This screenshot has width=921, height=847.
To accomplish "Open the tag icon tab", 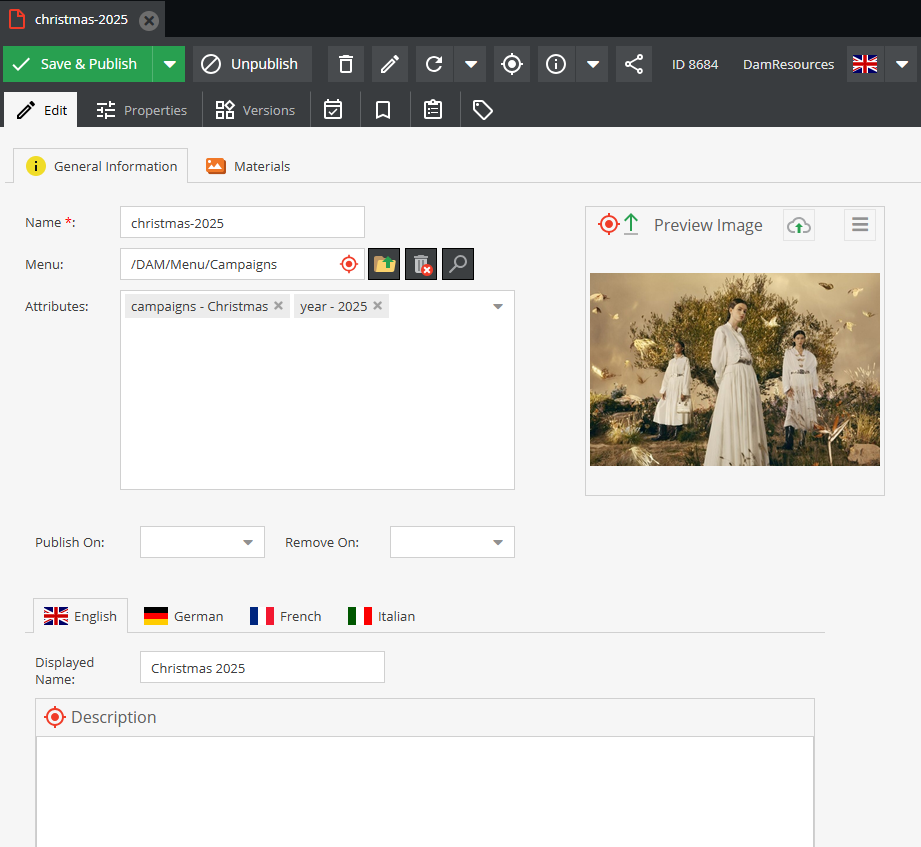I will (483, 110).
